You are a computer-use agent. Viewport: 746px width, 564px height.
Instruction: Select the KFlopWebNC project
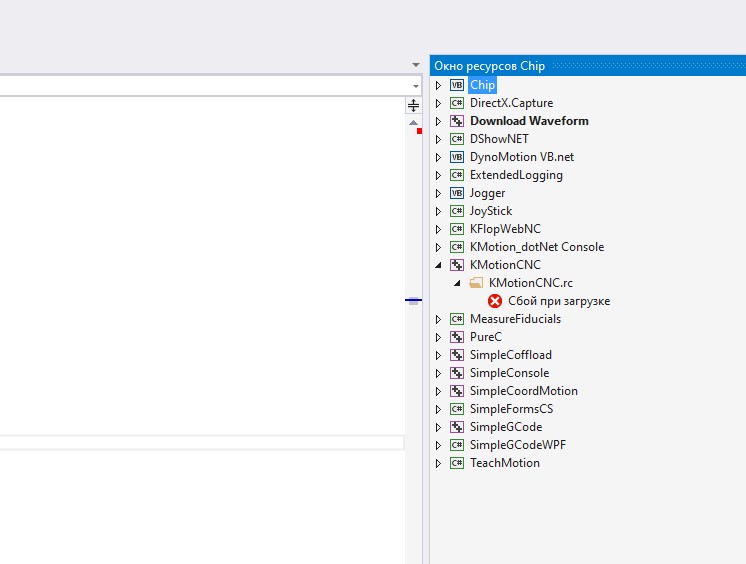(x=505, y=229)
